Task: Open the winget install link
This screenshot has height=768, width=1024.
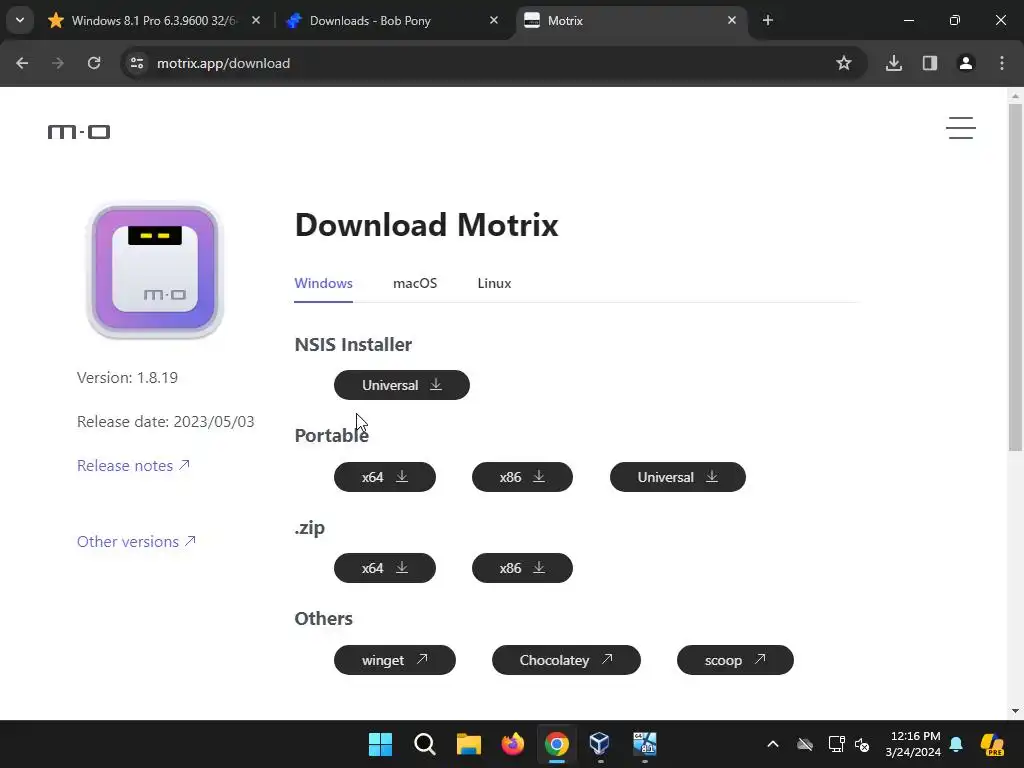Action: (394, 660)
